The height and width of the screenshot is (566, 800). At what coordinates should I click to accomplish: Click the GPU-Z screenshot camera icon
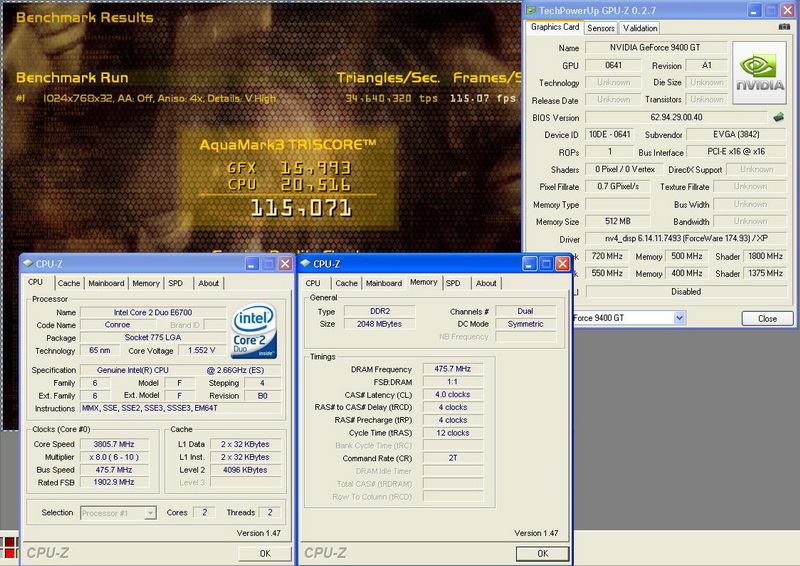(x=784, y=27)
